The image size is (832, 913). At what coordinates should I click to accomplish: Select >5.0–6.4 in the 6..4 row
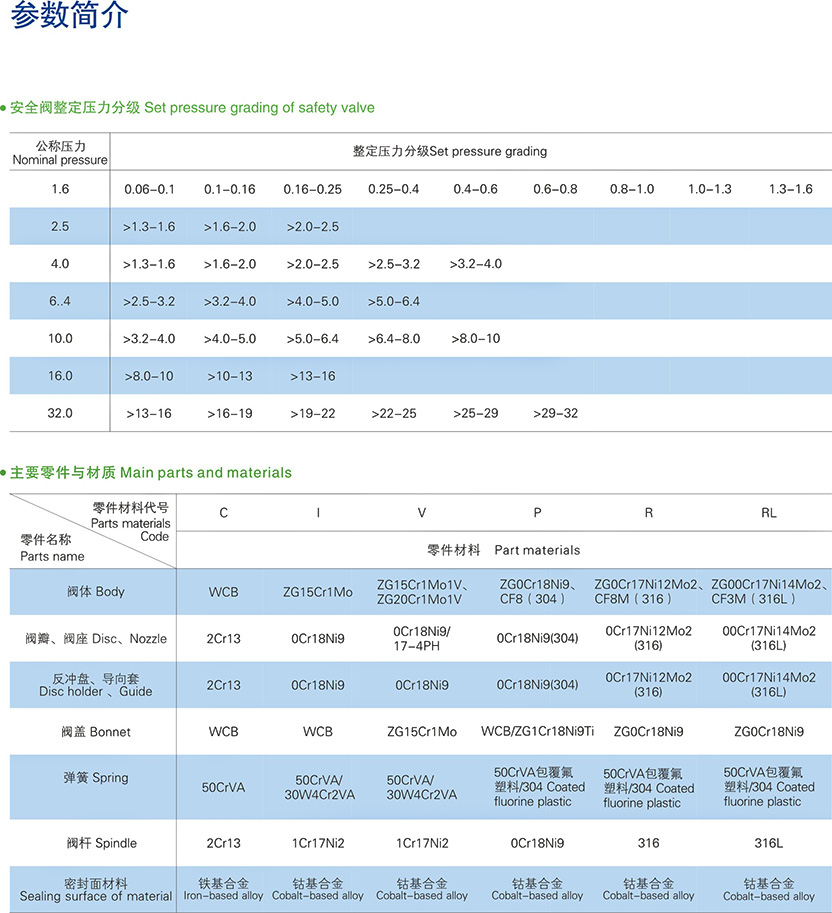394,301
